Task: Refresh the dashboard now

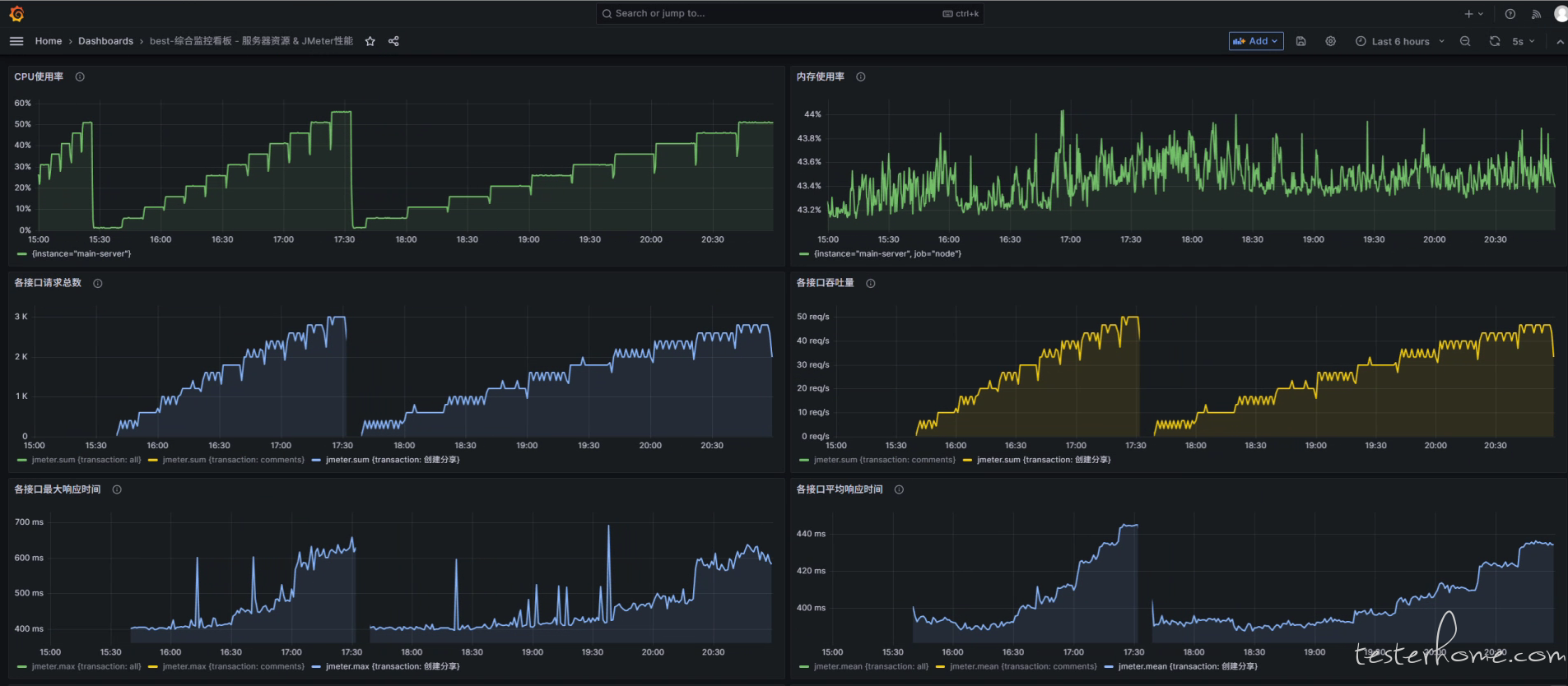Action: coord(1495,41)
